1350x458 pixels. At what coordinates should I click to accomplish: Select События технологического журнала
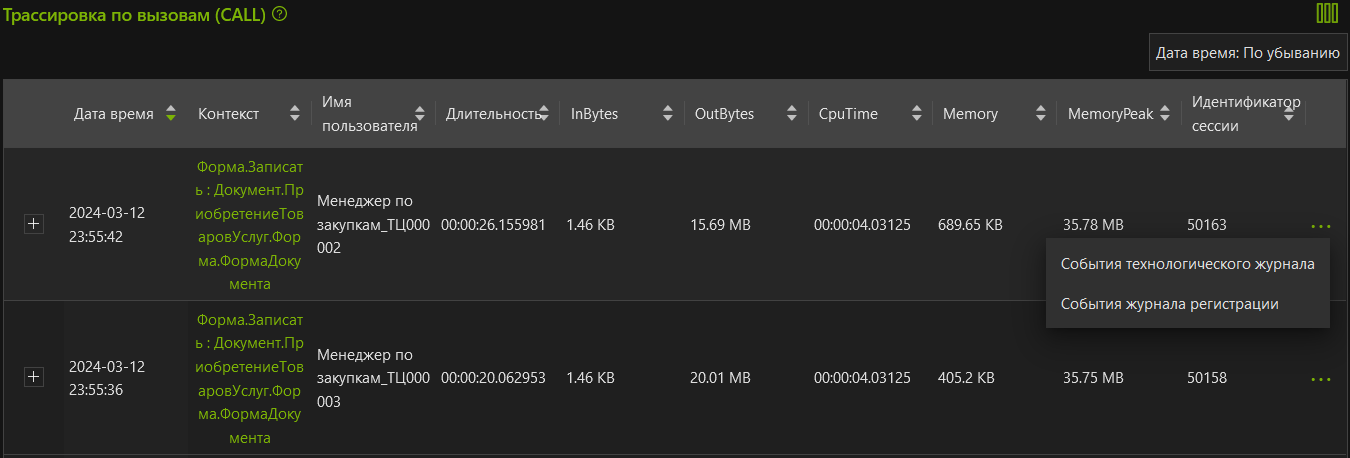coord(1187,264)
